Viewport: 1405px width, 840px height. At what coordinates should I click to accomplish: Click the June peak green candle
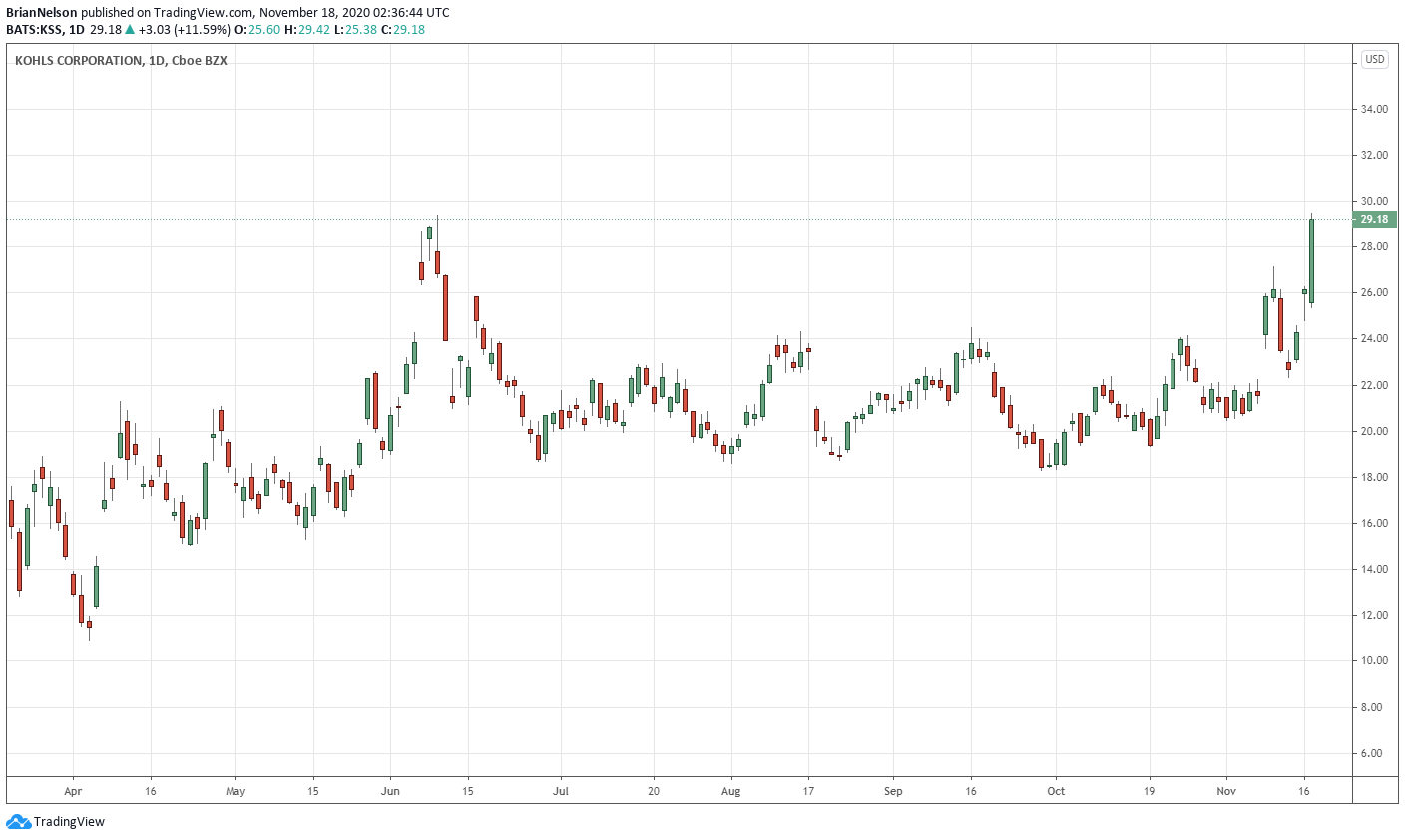point(429,232)
